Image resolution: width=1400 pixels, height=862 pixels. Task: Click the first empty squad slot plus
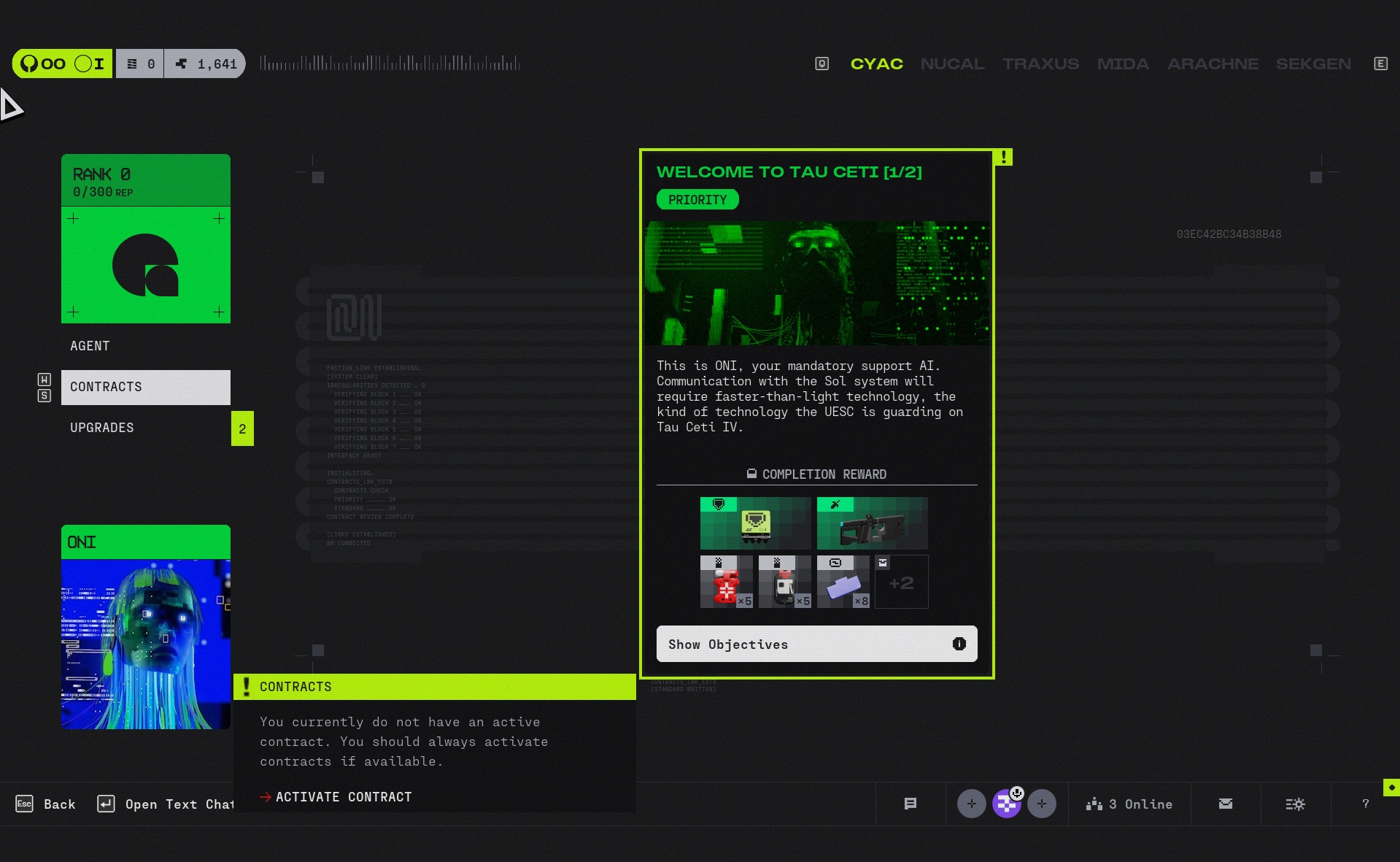point(972,804)
